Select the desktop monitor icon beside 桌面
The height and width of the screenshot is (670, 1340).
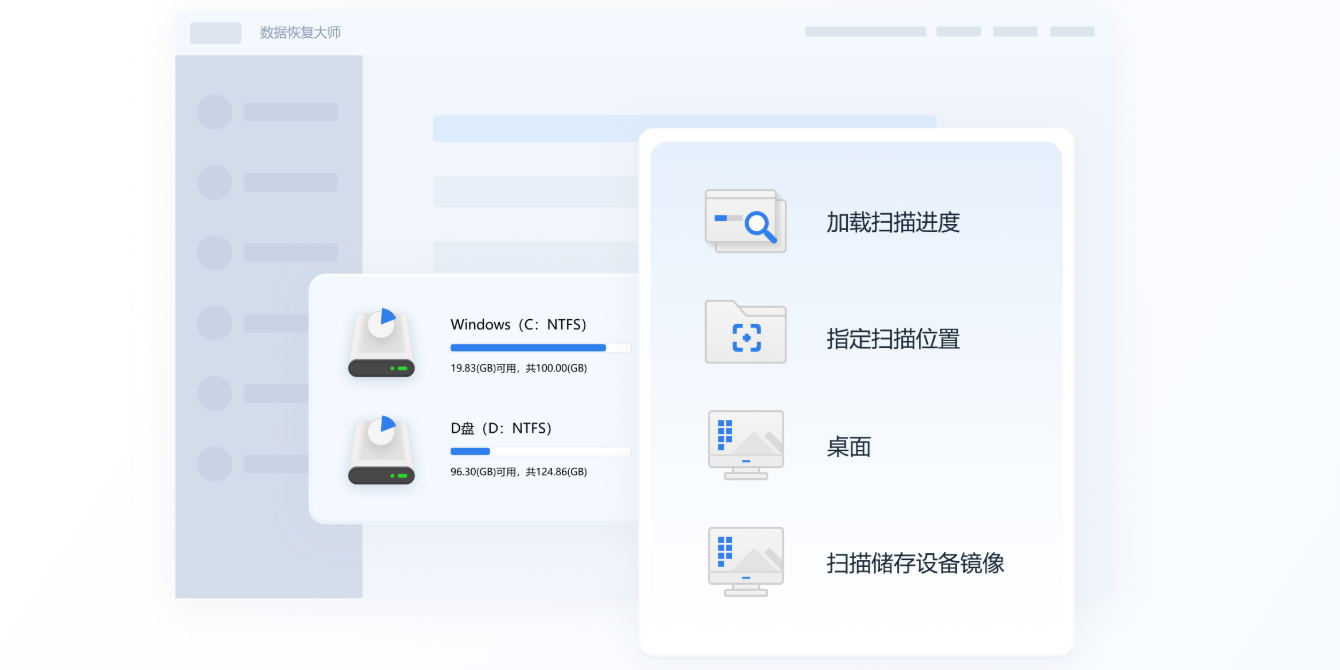[x=745, y=444]
